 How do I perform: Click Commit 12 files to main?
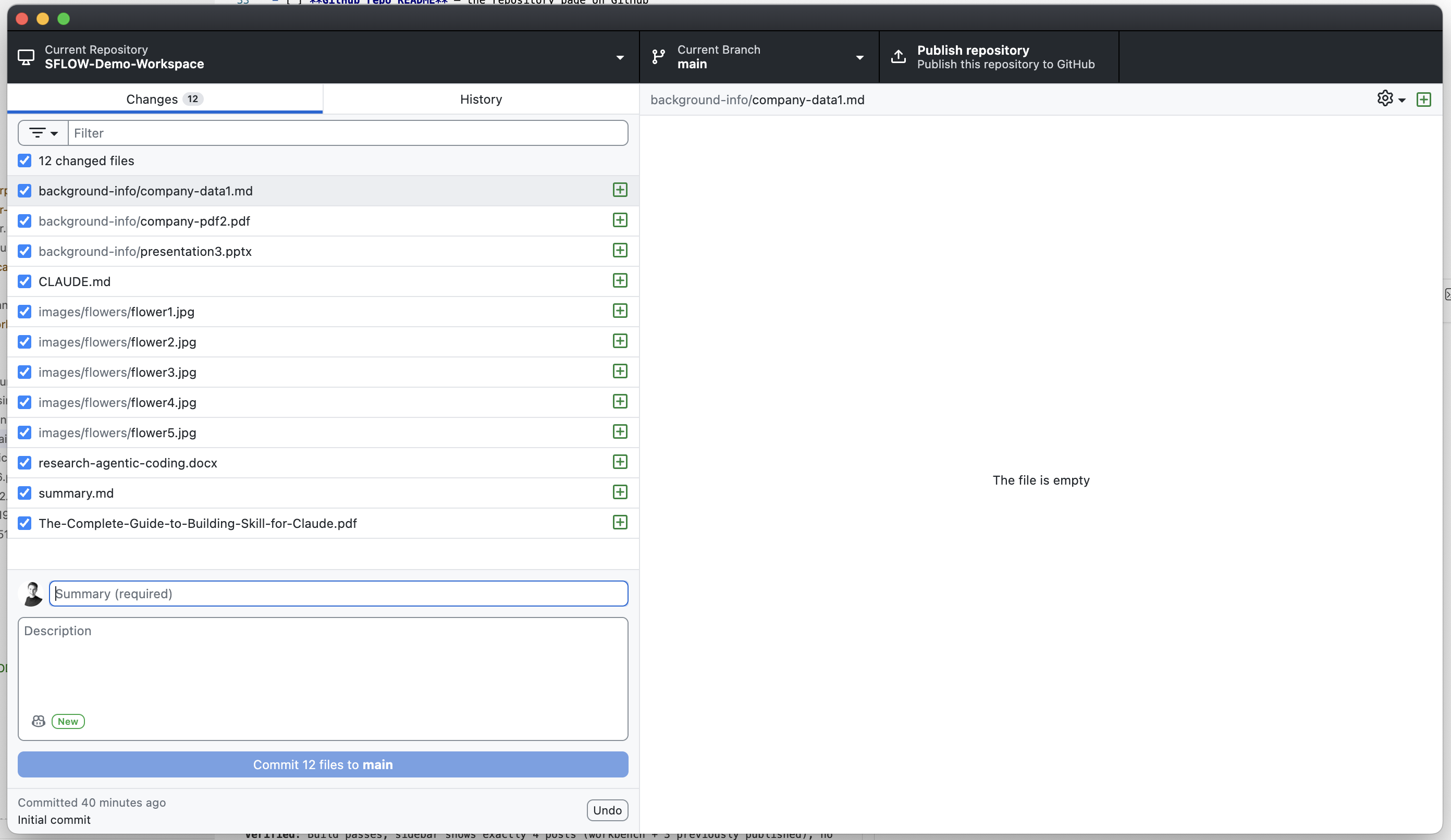click(x=323, y=764)
